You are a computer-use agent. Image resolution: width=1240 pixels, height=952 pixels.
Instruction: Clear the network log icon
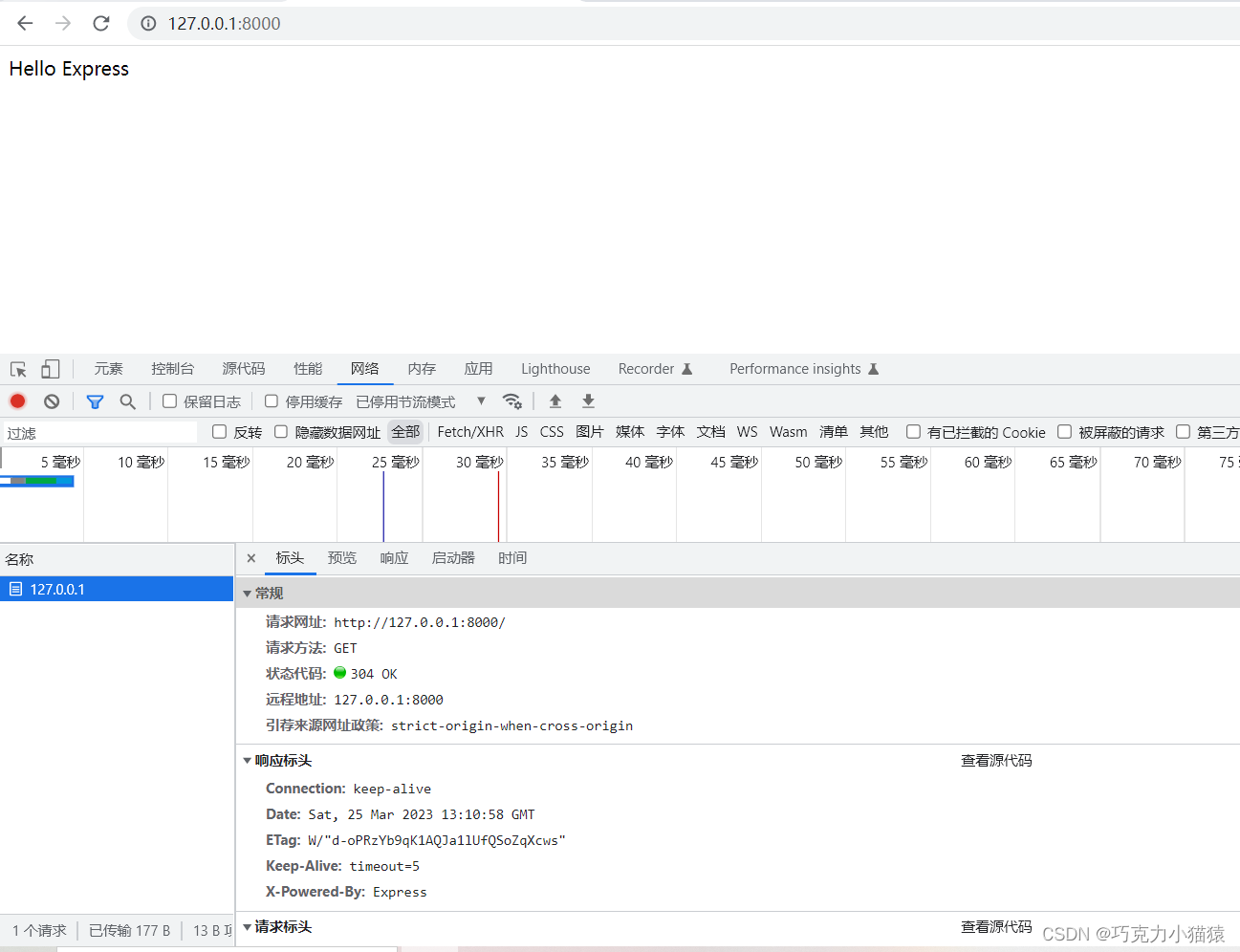coord(52,401)
